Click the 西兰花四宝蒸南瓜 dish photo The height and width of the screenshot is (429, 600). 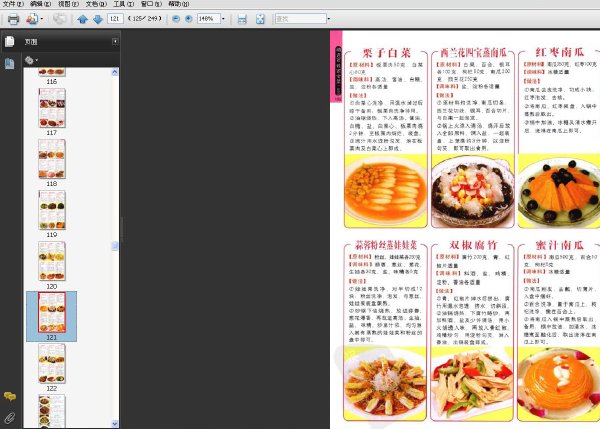point(473,190)
